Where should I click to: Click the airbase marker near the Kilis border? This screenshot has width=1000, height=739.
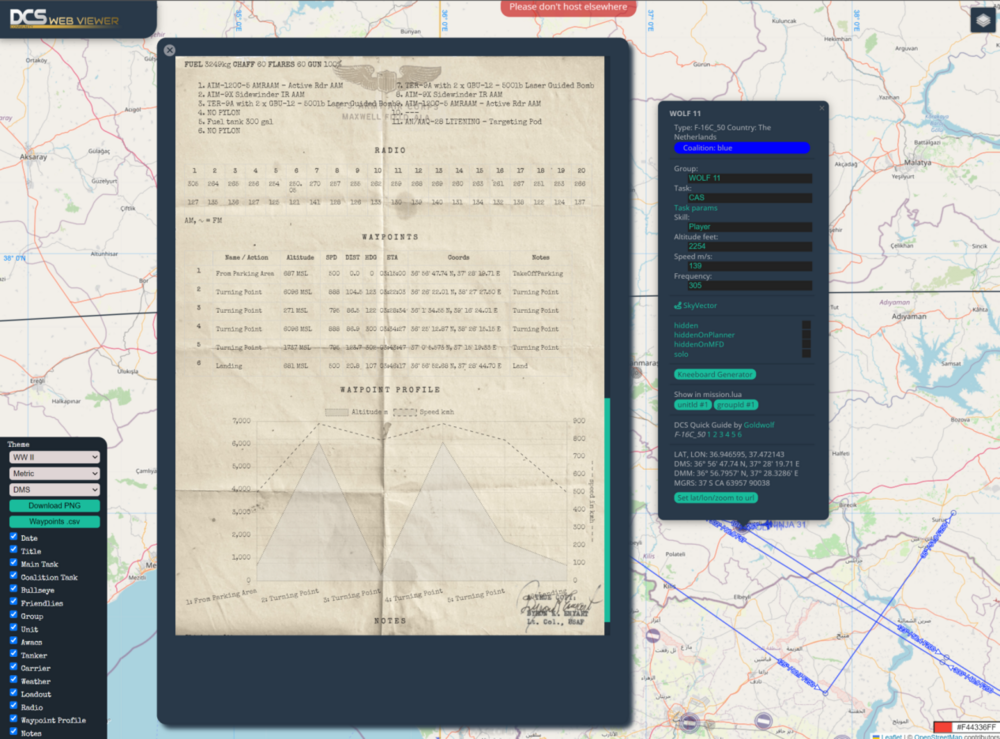pos(652,635)
